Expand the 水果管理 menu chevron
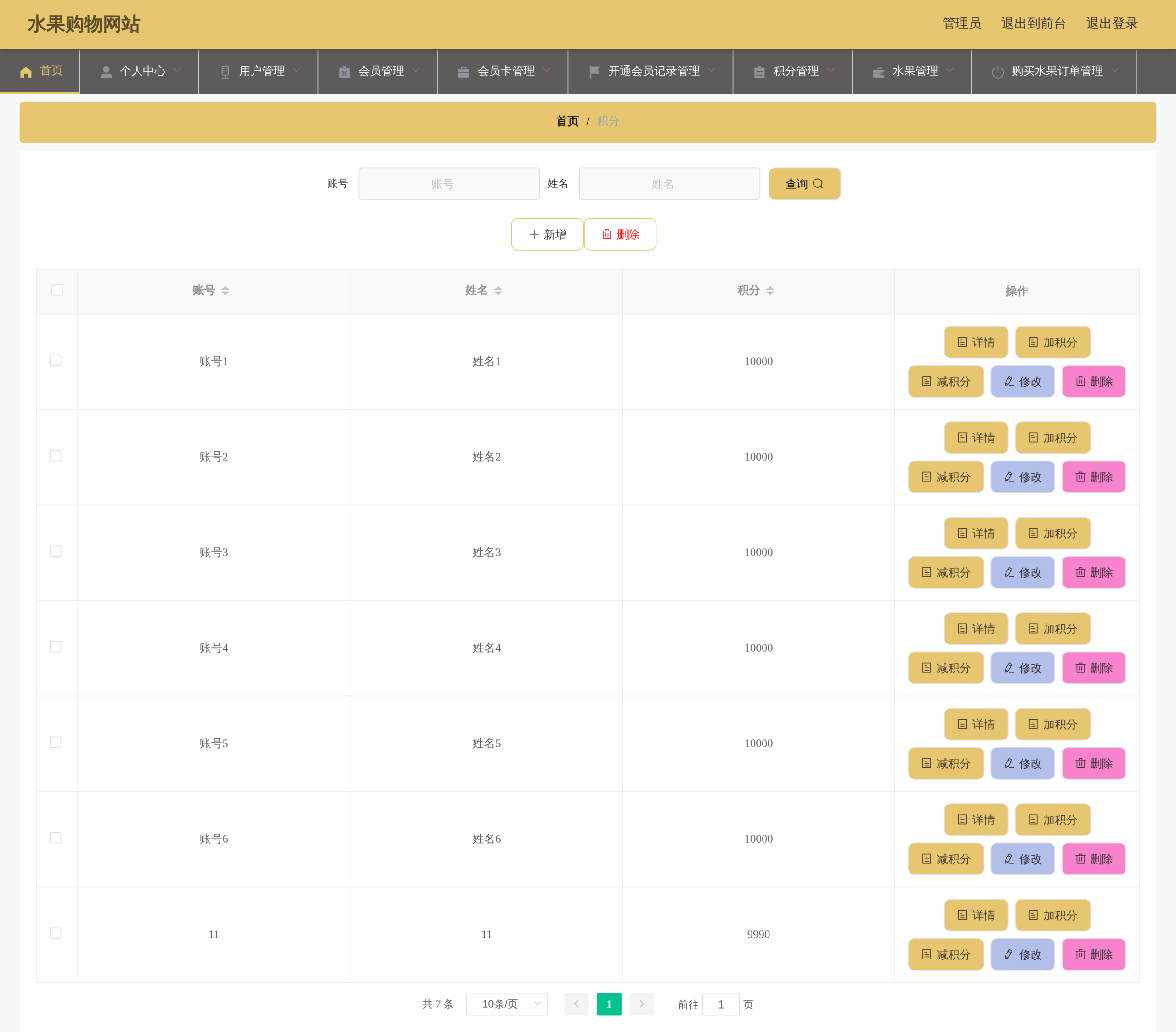 point(950,70)
